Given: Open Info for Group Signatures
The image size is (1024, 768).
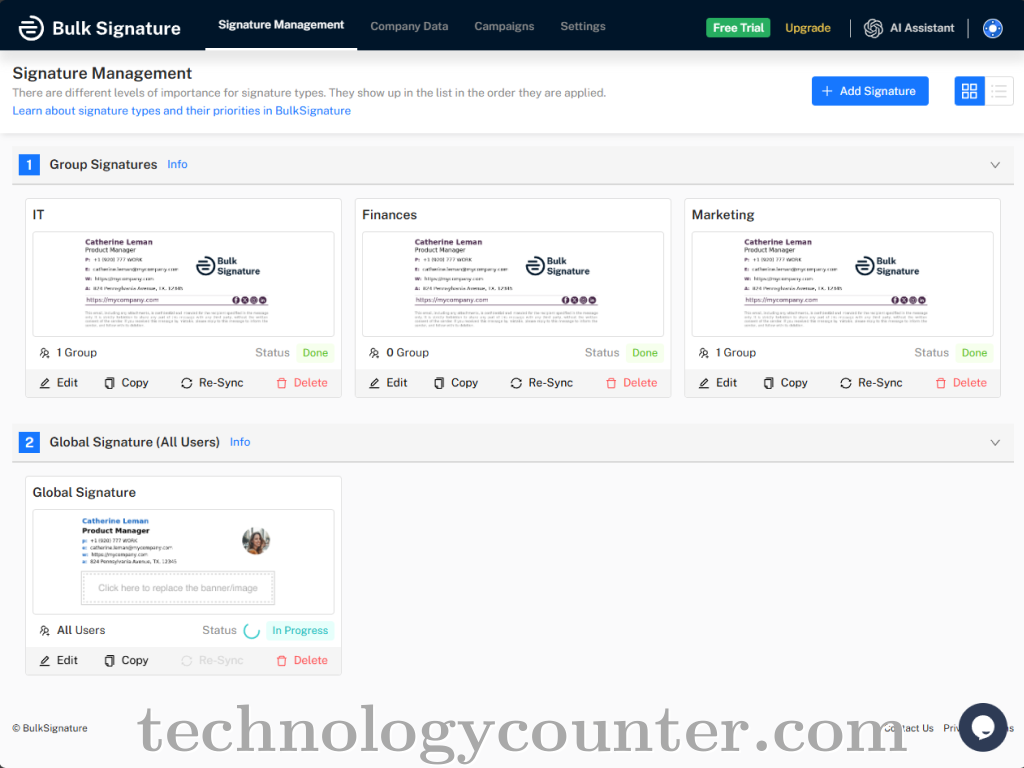Looking at the screenshot, I should pos(177,165).
